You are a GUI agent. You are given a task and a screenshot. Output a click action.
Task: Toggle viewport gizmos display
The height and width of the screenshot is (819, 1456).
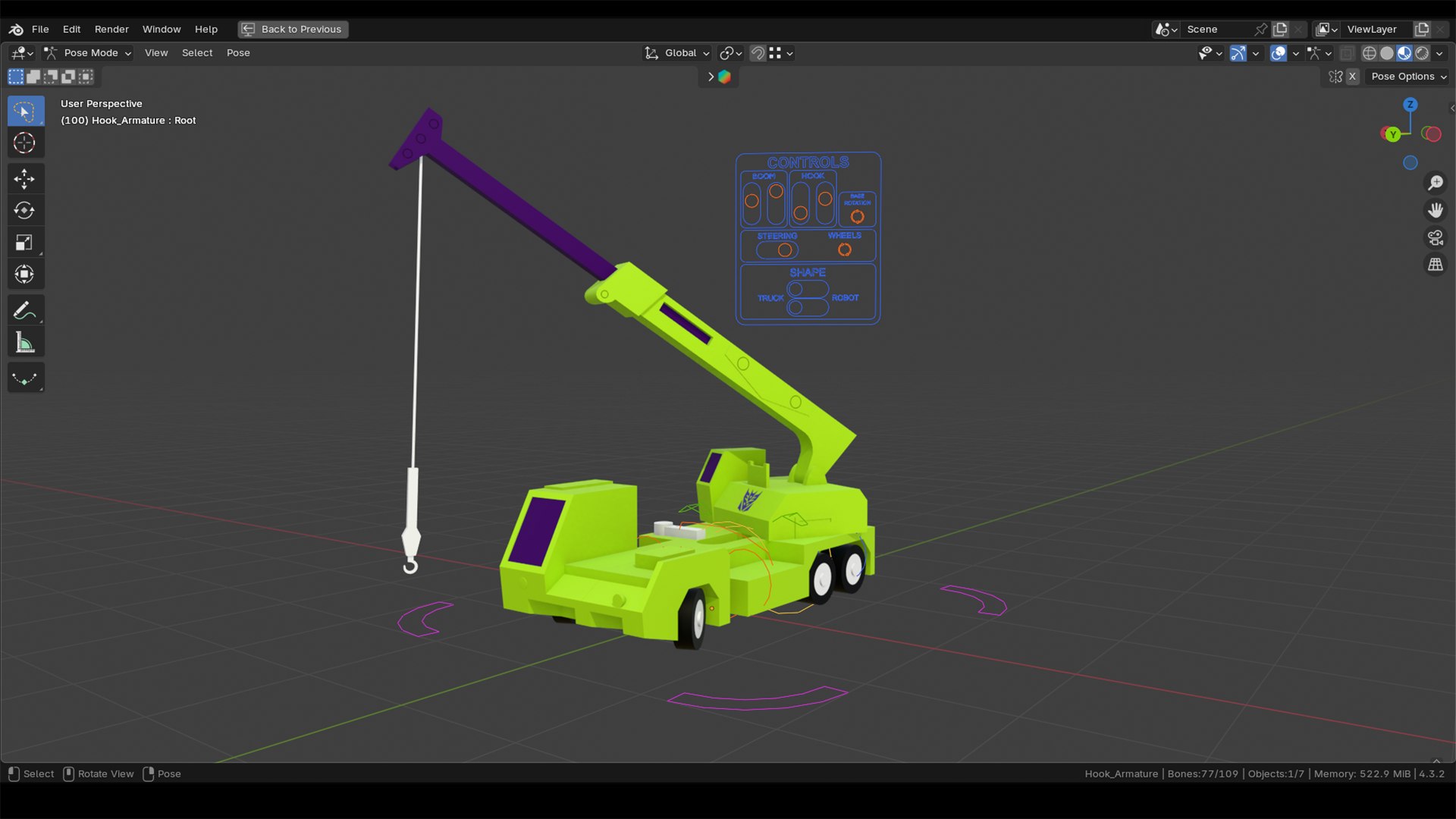tap(1238, 53)
